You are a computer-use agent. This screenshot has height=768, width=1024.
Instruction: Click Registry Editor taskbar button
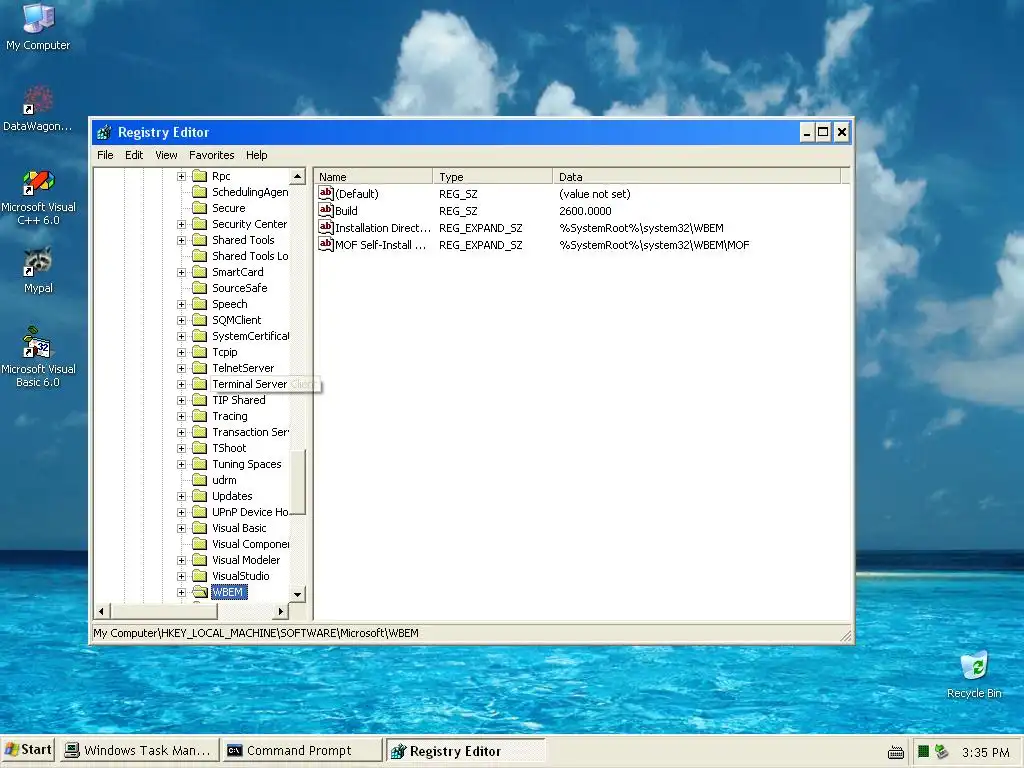465,751
